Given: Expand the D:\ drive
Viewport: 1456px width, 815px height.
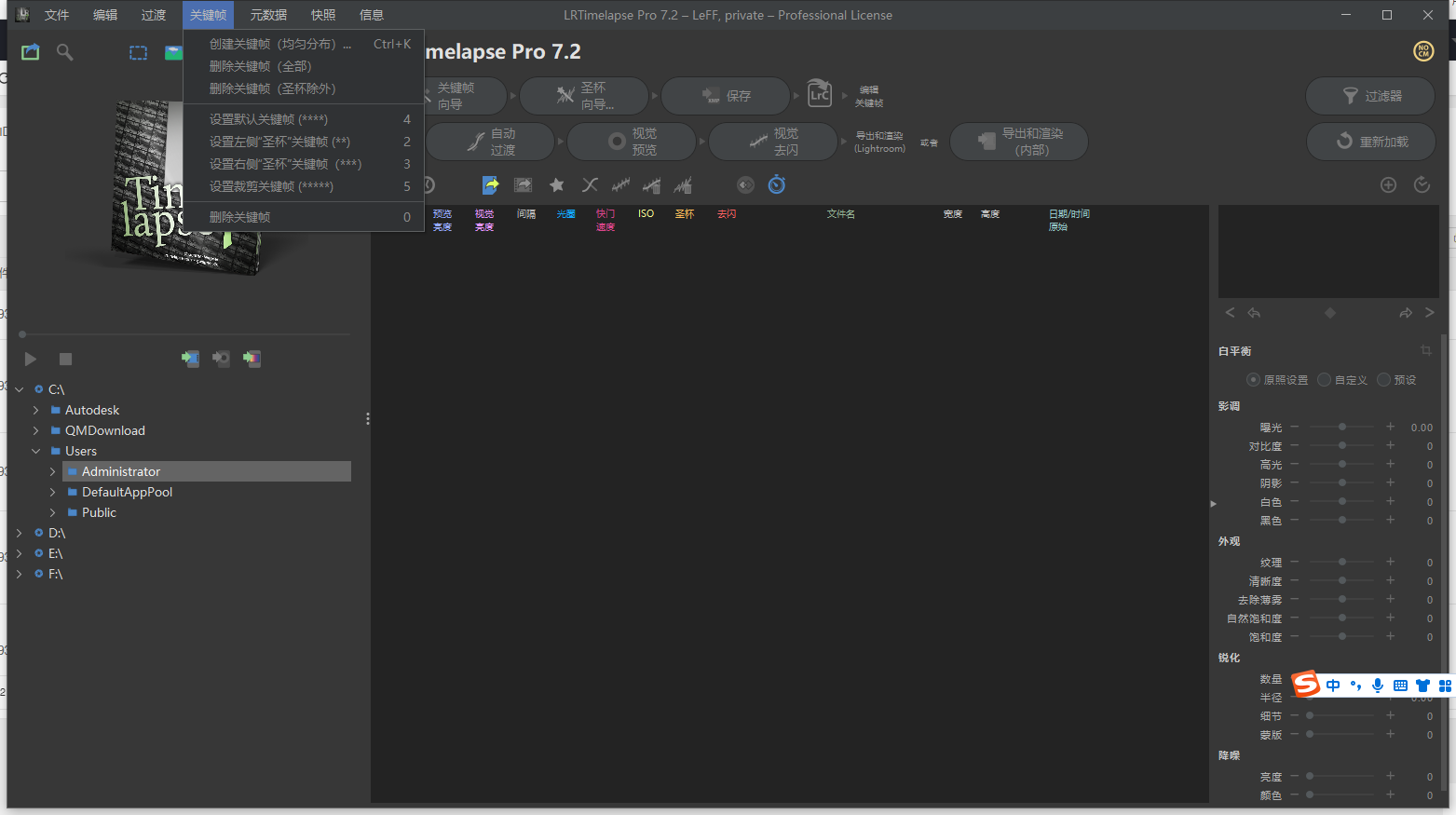Looking at the screenshot, I should (20, 533).
